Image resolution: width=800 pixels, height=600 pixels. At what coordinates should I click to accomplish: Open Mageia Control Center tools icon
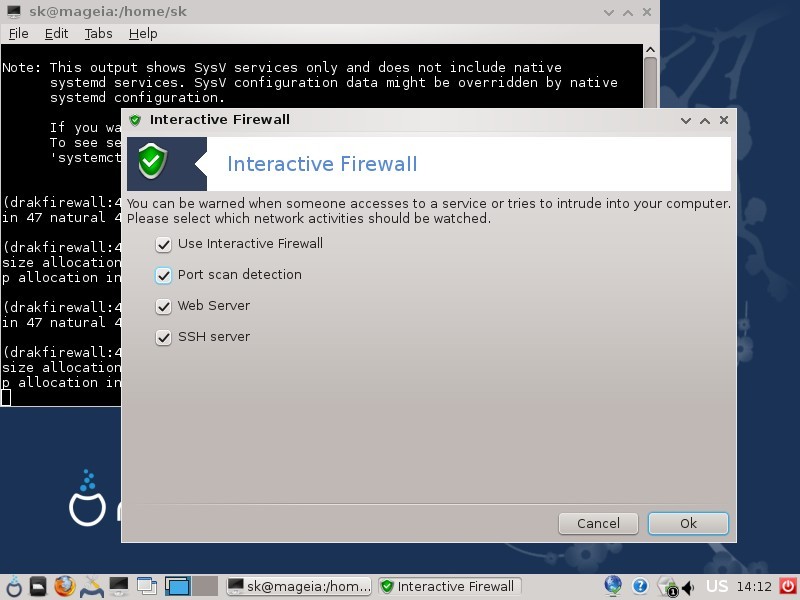click(92, 587)
